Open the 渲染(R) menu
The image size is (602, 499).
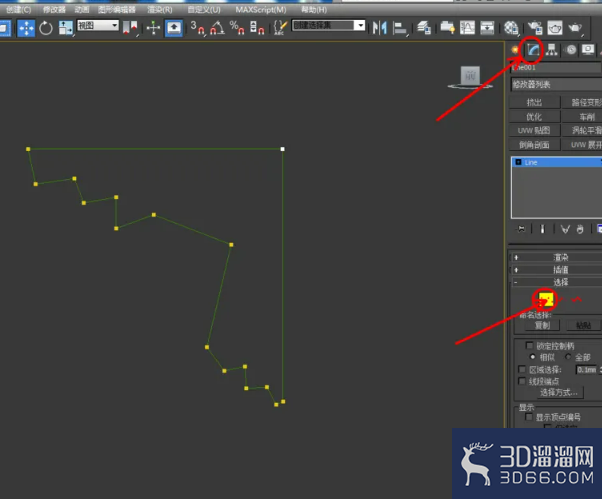point(160,9)
